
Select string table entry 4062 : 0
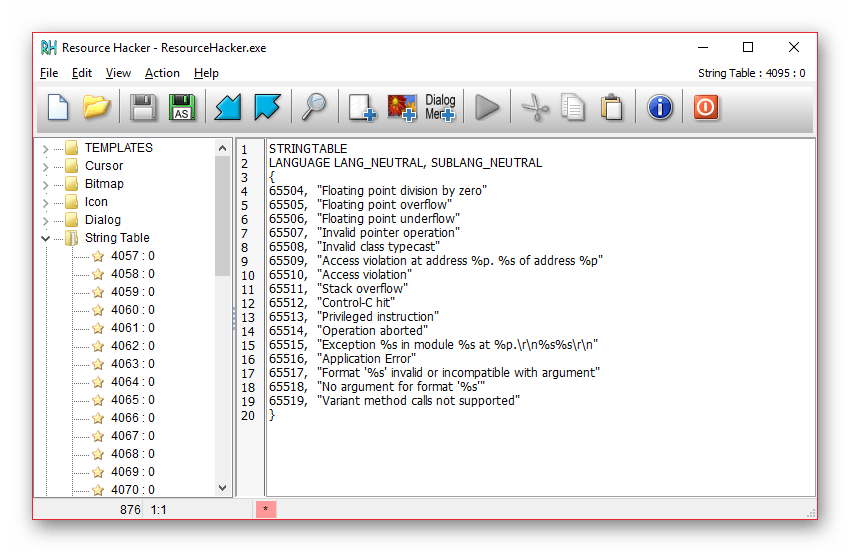pyautogui.click(x=133, y=345)
